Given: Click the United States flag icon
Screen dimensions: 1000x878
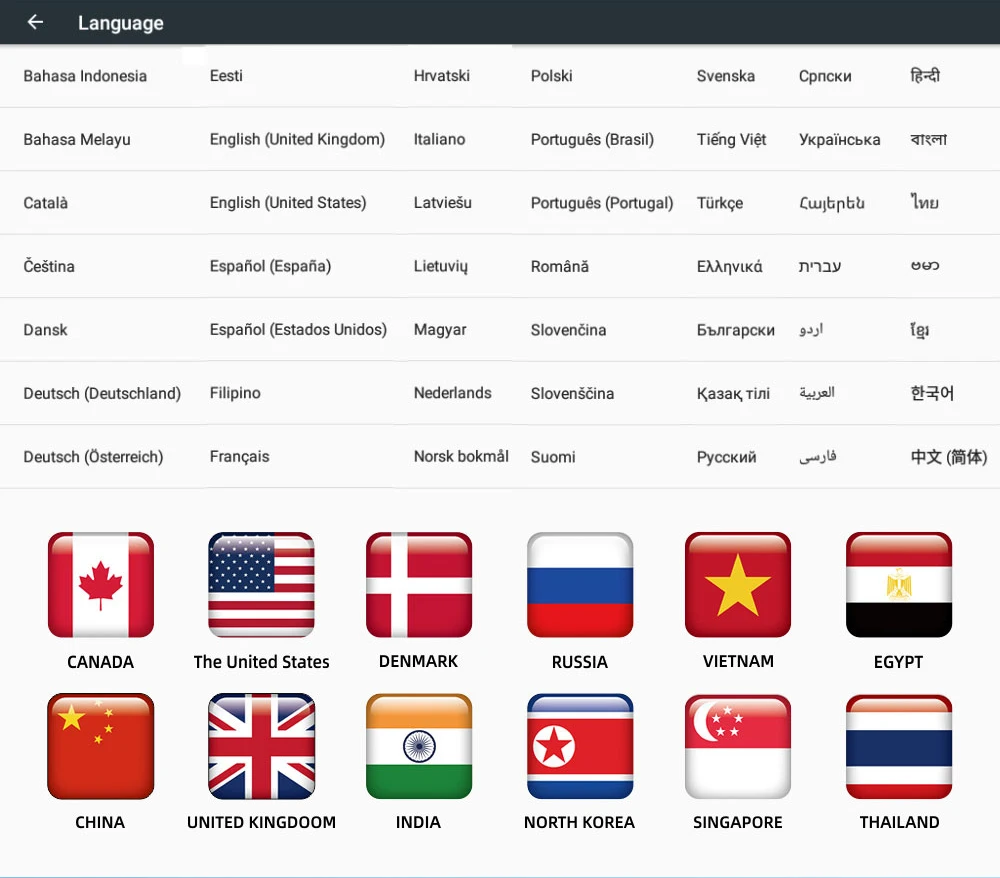Looking at the screenshot, I should click(261, 585).
